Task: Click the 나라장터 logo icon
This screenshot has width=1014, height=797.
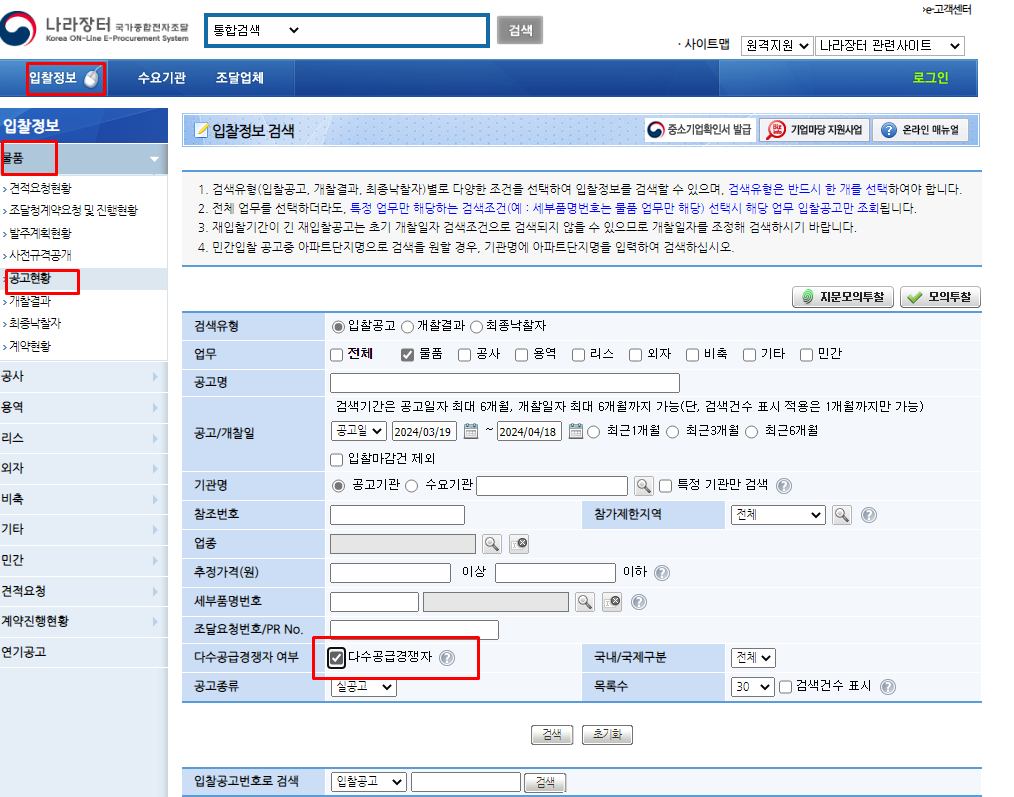Action: pyautogui.click(x=18, y=28)
